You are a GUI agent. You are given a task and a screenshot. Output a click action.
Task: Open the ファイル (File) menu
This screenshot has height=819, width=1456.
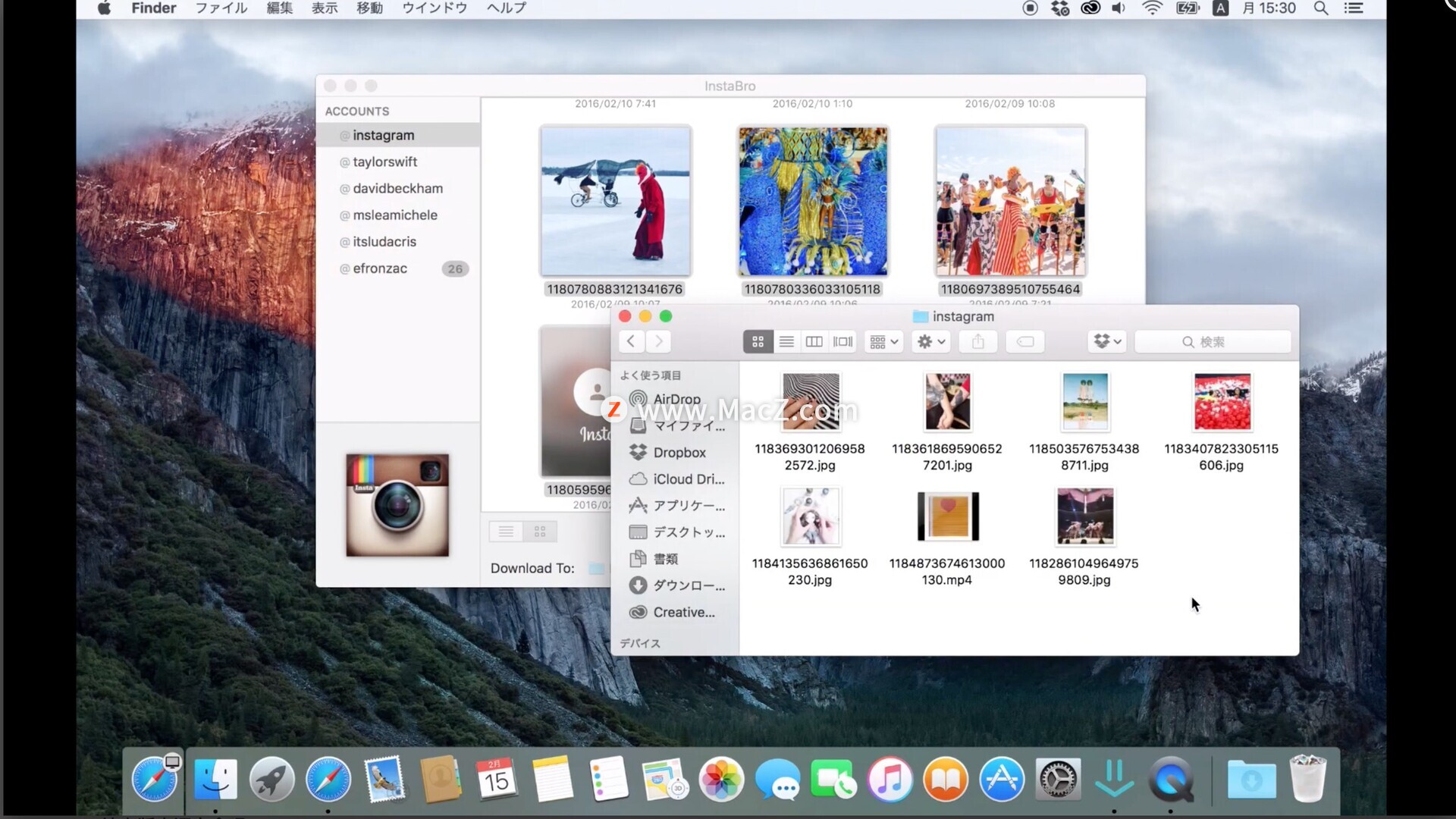tap(221, 8)
